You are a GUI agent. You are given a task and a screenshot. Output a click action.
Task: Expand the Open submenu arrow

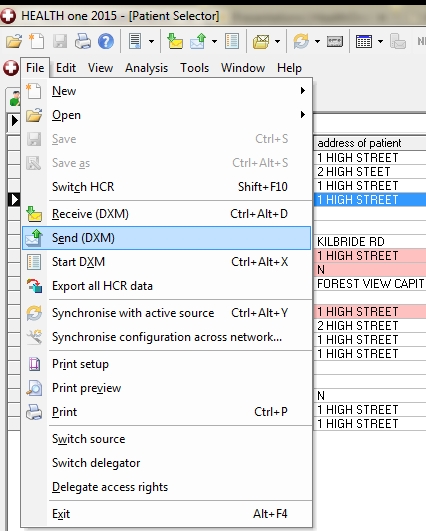[x=302, y=114]
